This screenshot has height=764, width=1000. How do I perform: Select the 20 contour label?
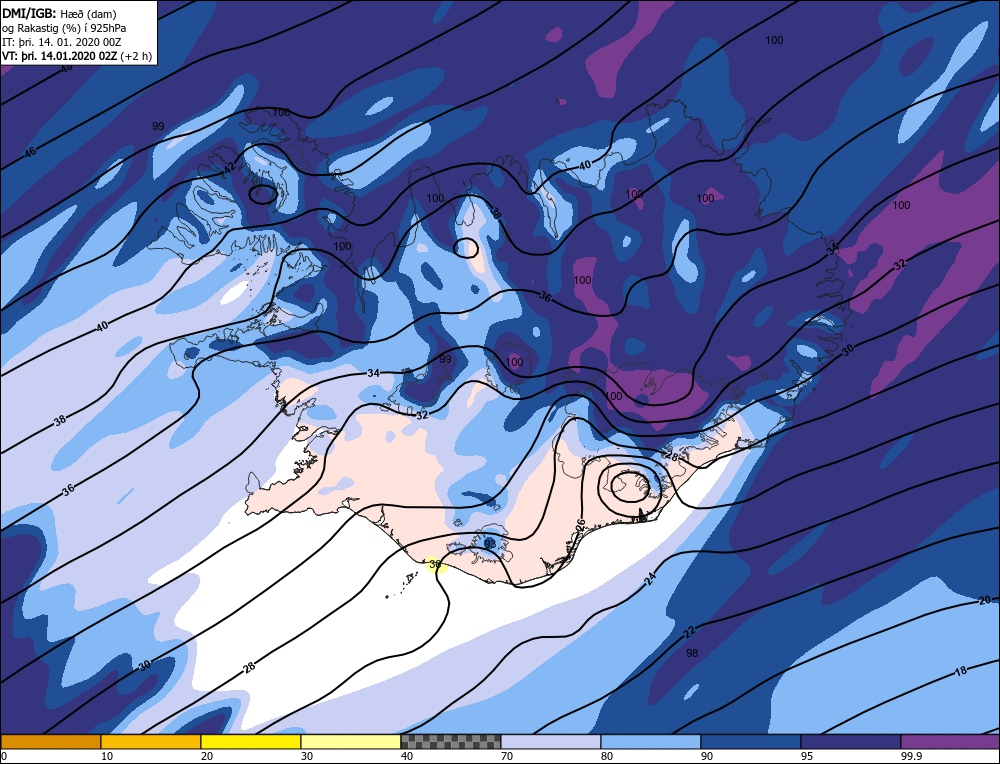click(x=985, y=600)
